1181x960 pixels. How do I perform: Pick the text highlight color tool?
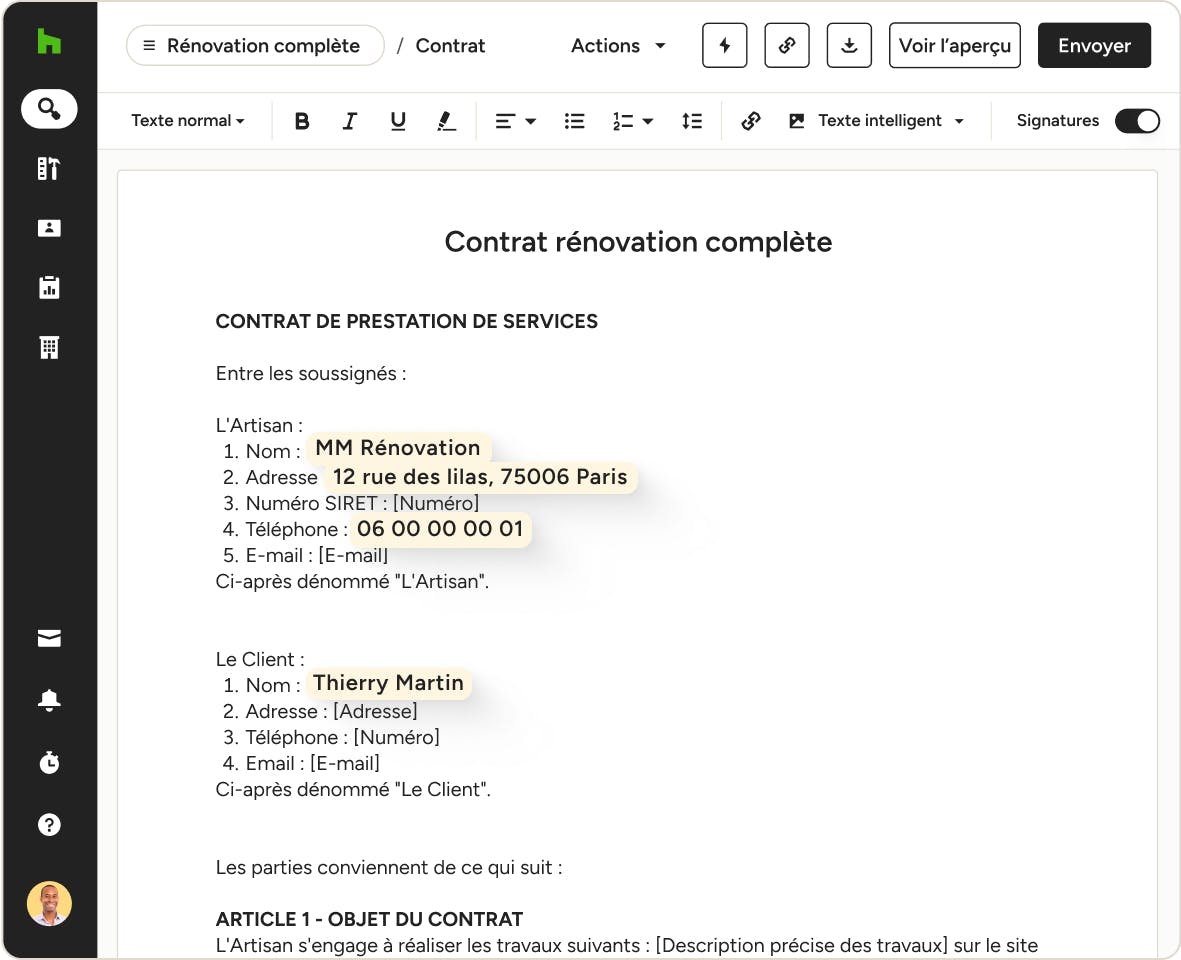tap(446, 121)
